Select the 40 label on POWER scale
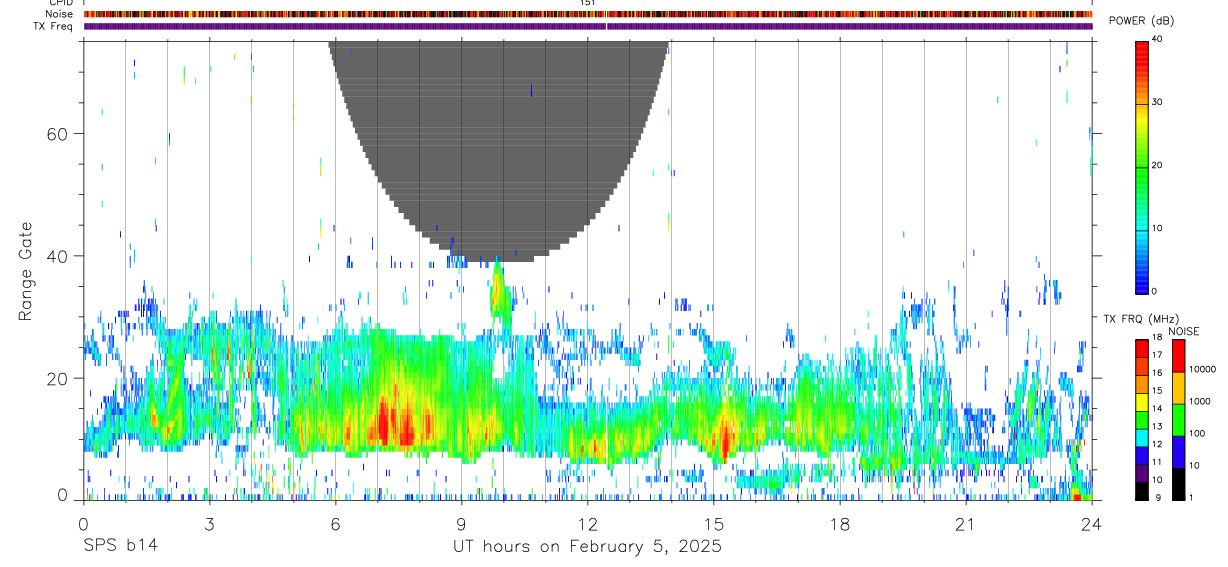 click(x=1157, y=40)
